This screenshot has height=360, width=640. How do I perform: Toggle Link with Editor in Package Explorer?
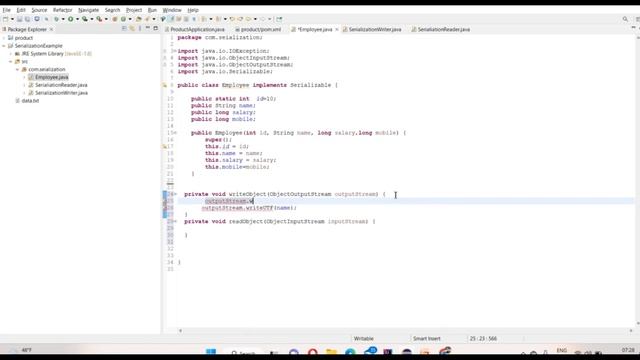point(132,29)
